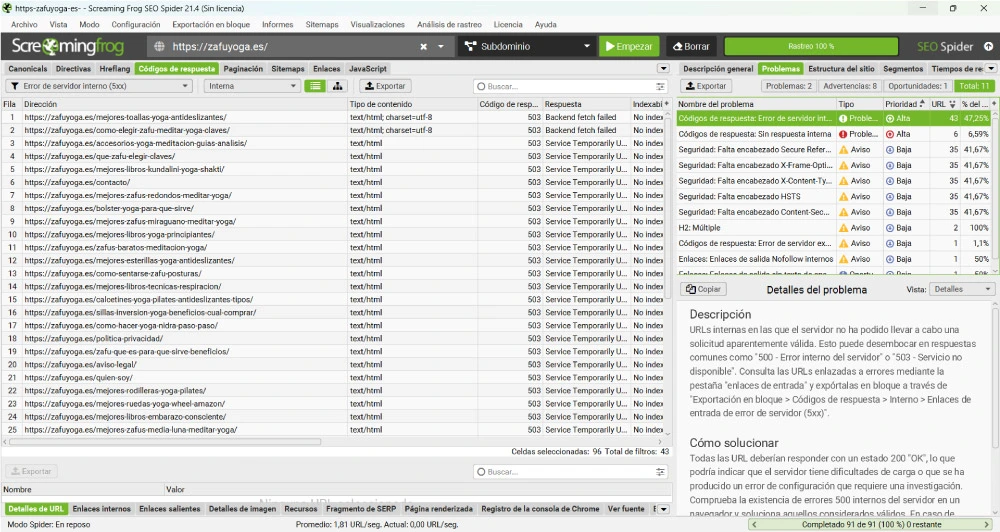Open the Visualizaciones menu
The image size is (1000, 532).
pyautogui.click(x=378, y=24)
